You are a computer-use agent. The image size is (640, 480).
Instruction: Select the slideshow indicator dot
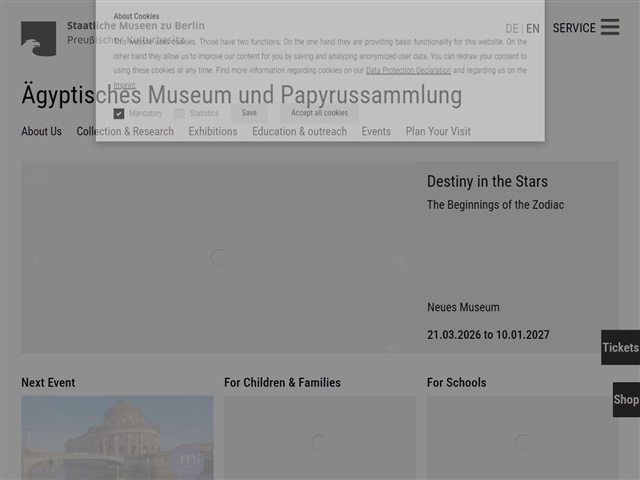[390, 347]
